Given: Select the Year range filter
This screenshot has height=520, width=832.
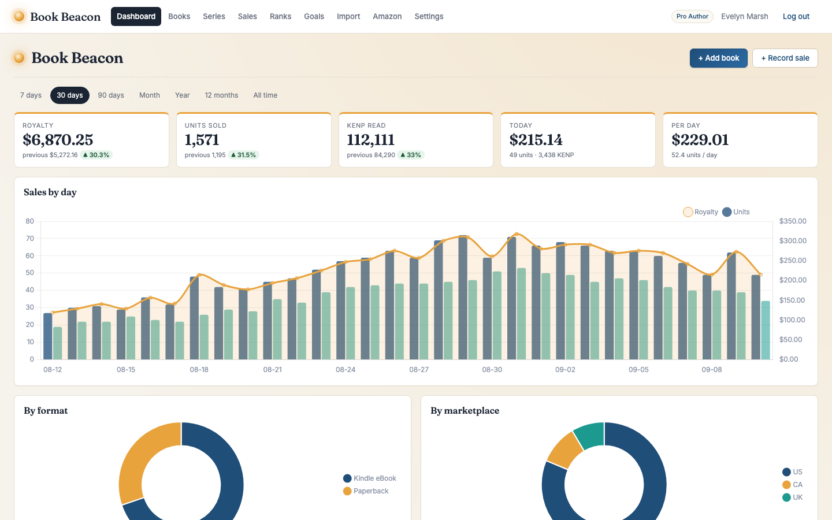Looking at the screenshot, I should [182, 95].
